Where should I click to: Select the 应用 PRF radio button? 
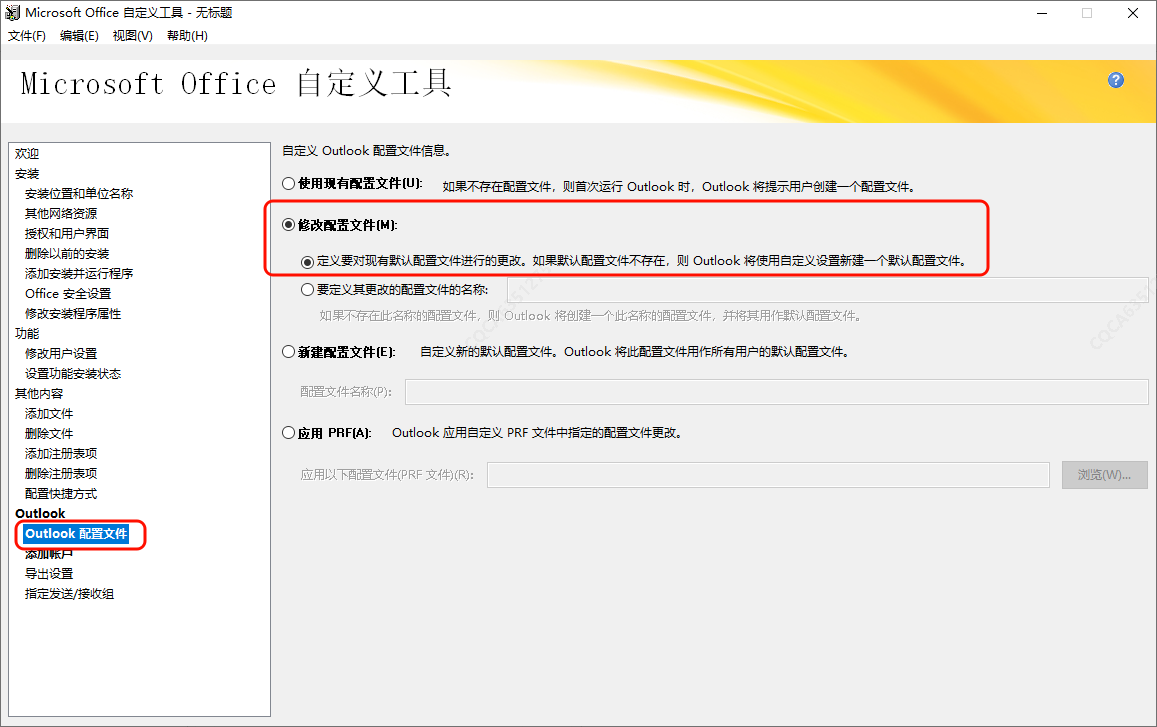(x=289, y=434)
